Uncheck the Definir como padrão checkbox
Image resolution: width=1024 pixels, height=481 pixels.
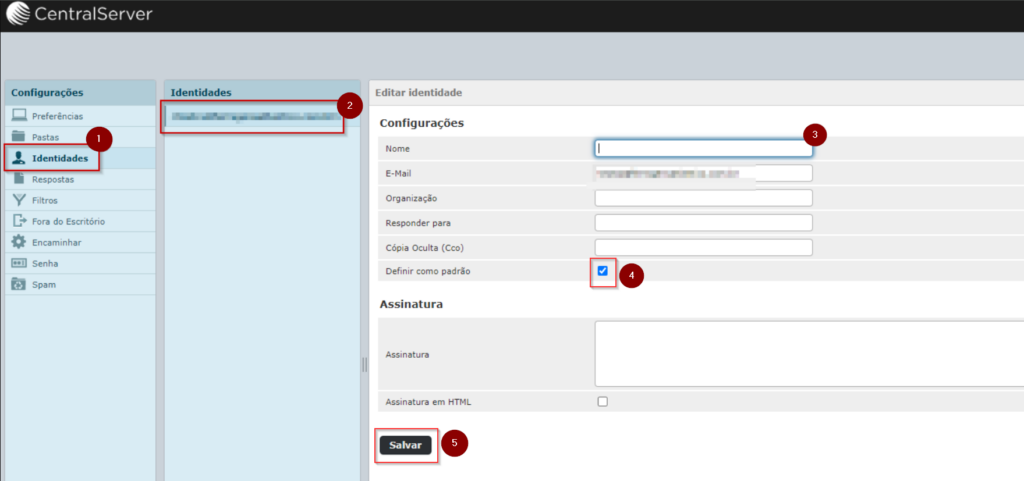[x=602, y=271]
